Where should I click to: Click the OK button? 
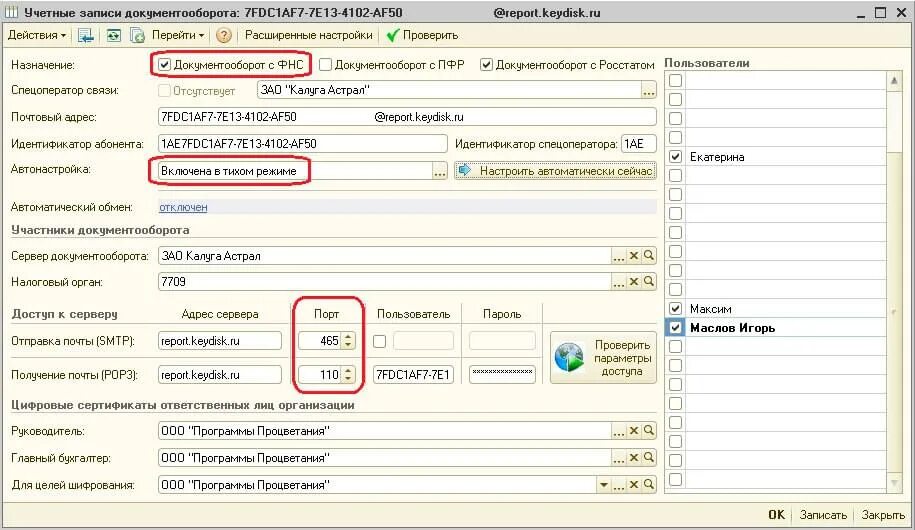click(776, 515)
